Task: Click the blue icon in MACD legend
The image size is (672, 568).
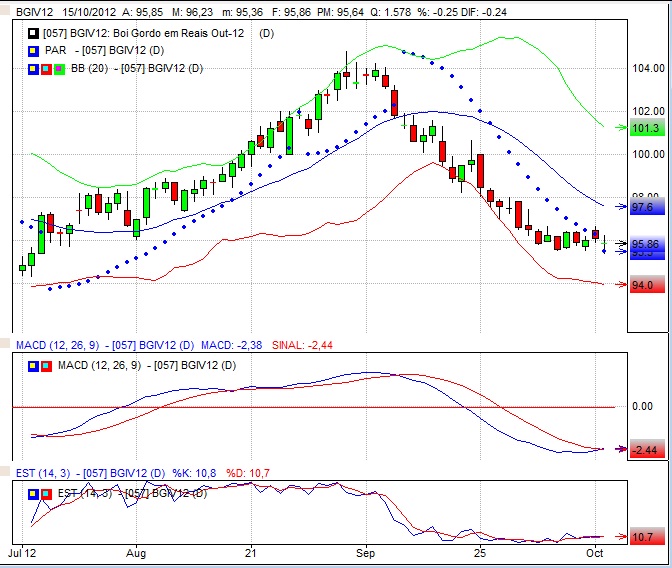Action: point(33,365)
